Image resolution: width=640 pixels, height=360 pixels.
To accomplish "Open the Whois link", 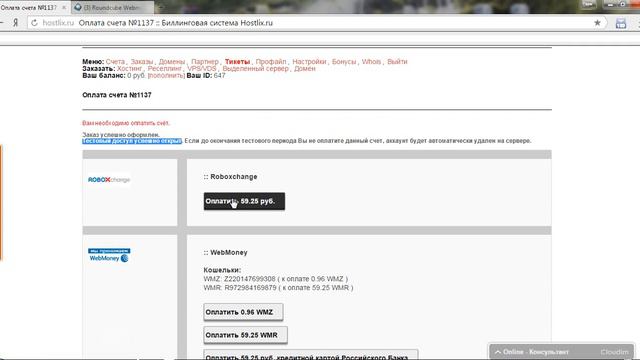I will pyautogui.click(x=371, y=62).
